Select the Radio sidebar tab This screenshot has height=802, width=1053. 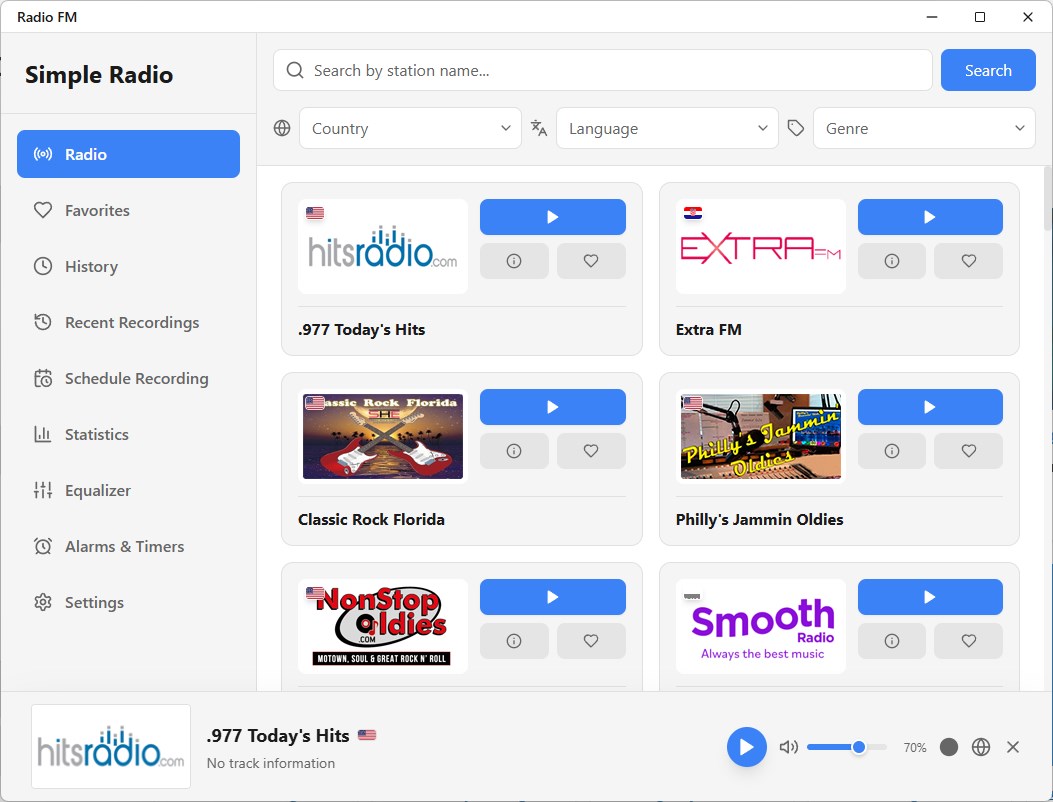(128, 154)
